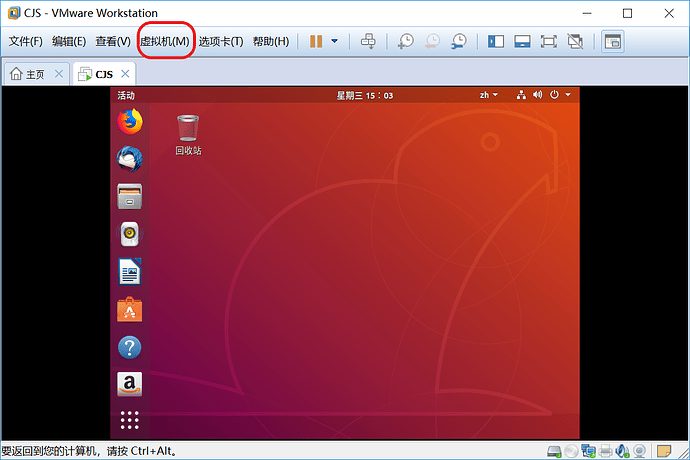The image size is (690, 460).
Task: Open the snapshot manager wrench-clock icon
Action: (459, 41)
